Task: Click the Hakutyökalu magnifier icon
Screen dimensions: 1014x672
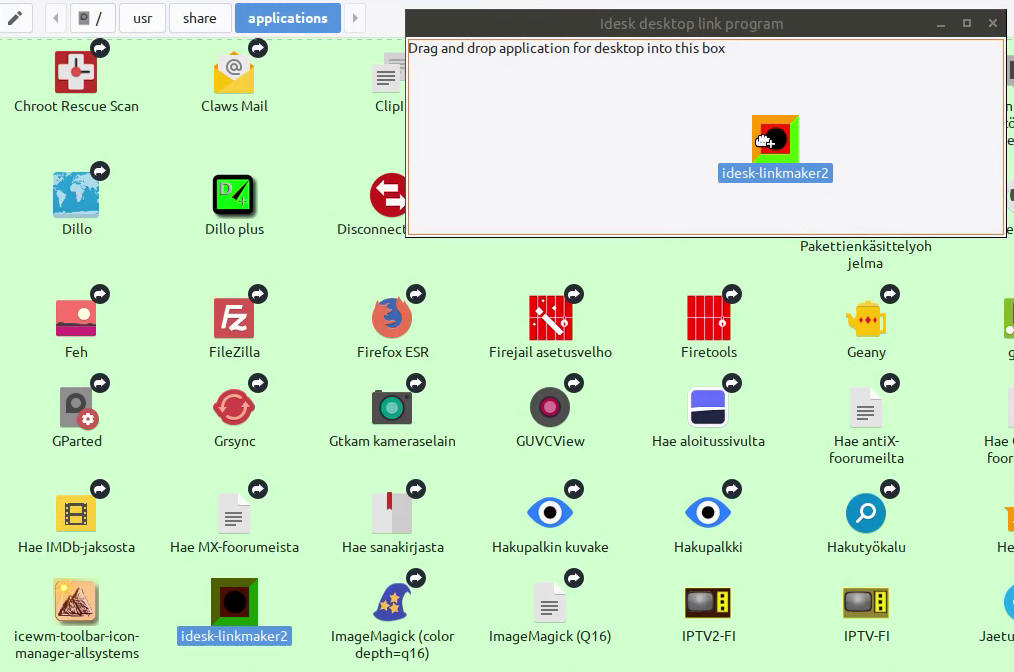Action: [866, 514]
